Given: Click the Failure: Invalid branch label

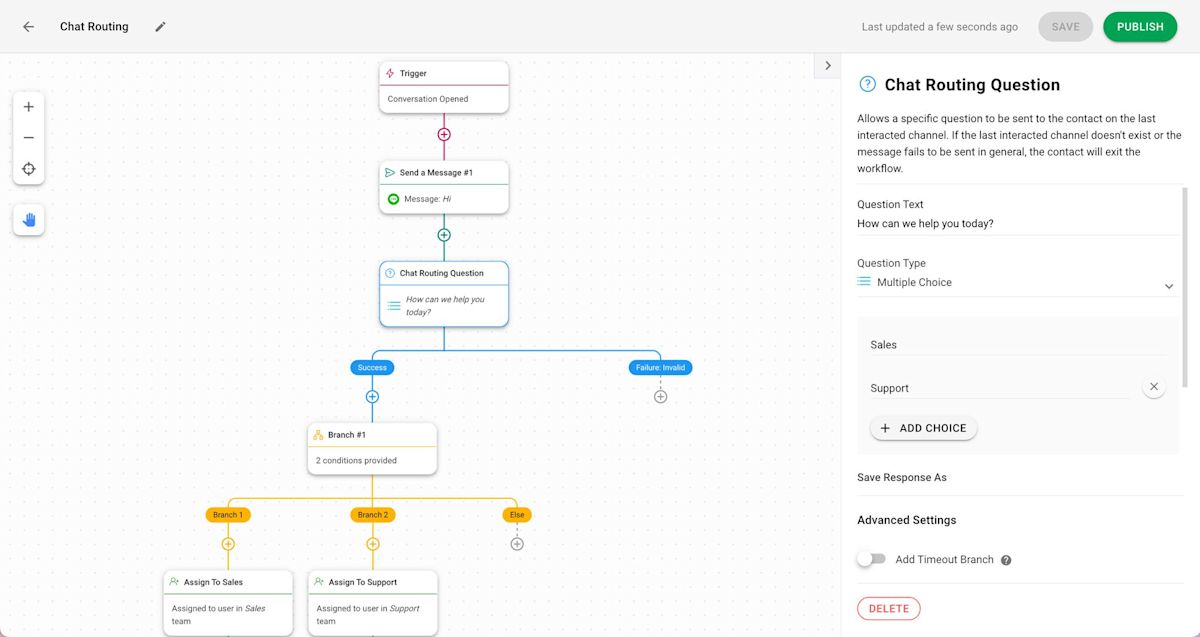Looking at the screenshot, I should (660, 367).
